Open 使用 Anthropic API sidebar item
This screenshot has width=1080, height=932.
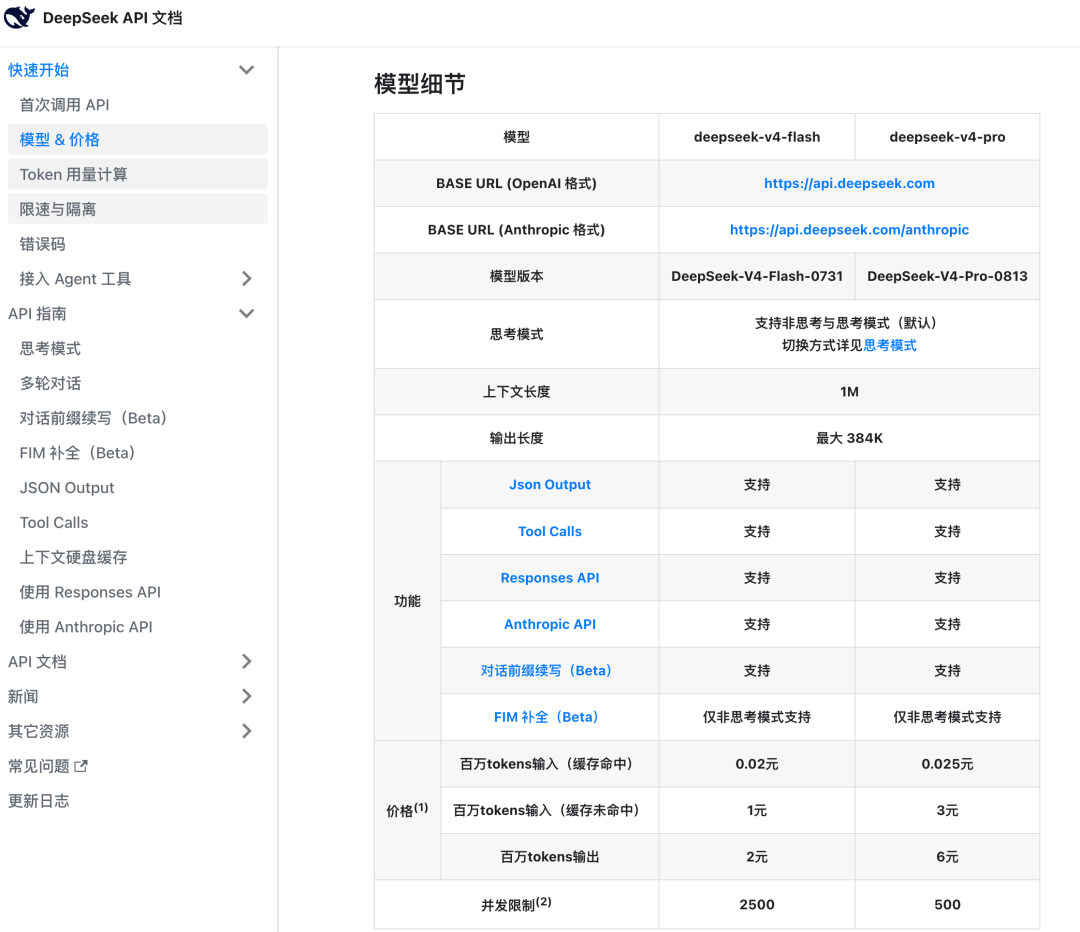click(86, 627)
